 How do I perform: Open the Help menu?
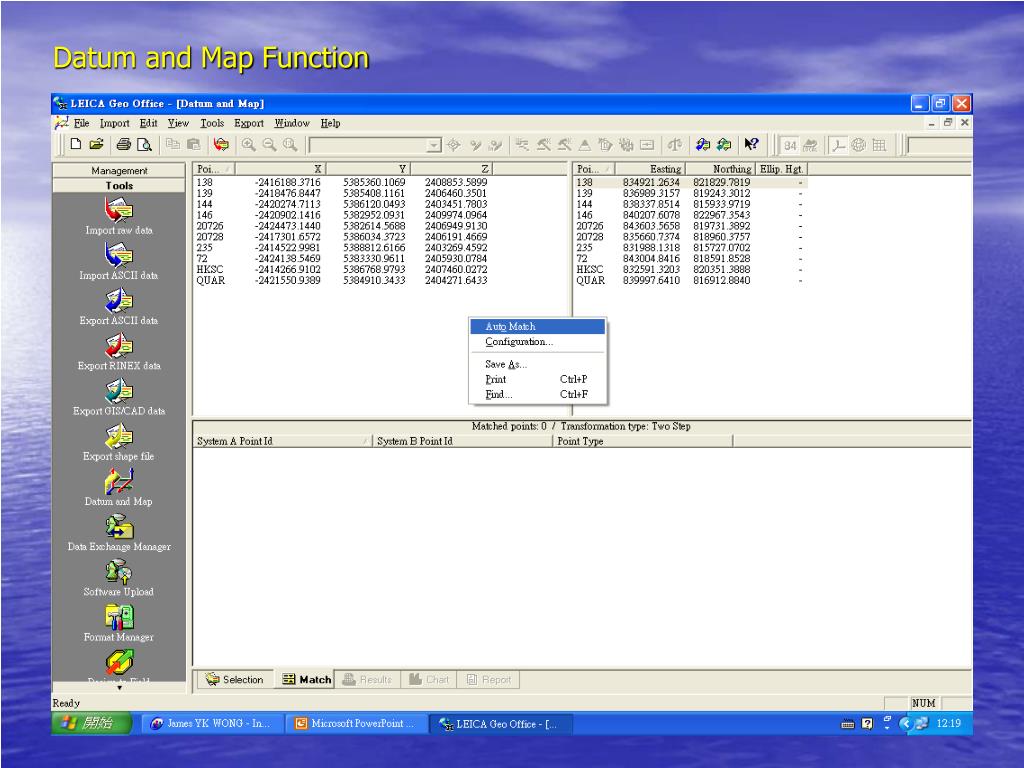330,123
